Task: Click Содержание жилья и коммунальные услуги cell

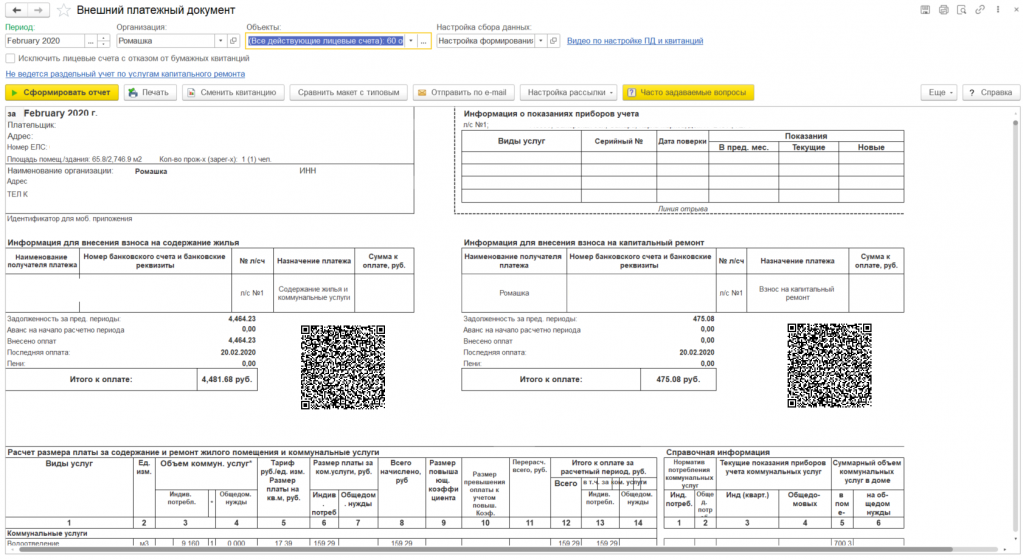Action: tap(314, 293)
